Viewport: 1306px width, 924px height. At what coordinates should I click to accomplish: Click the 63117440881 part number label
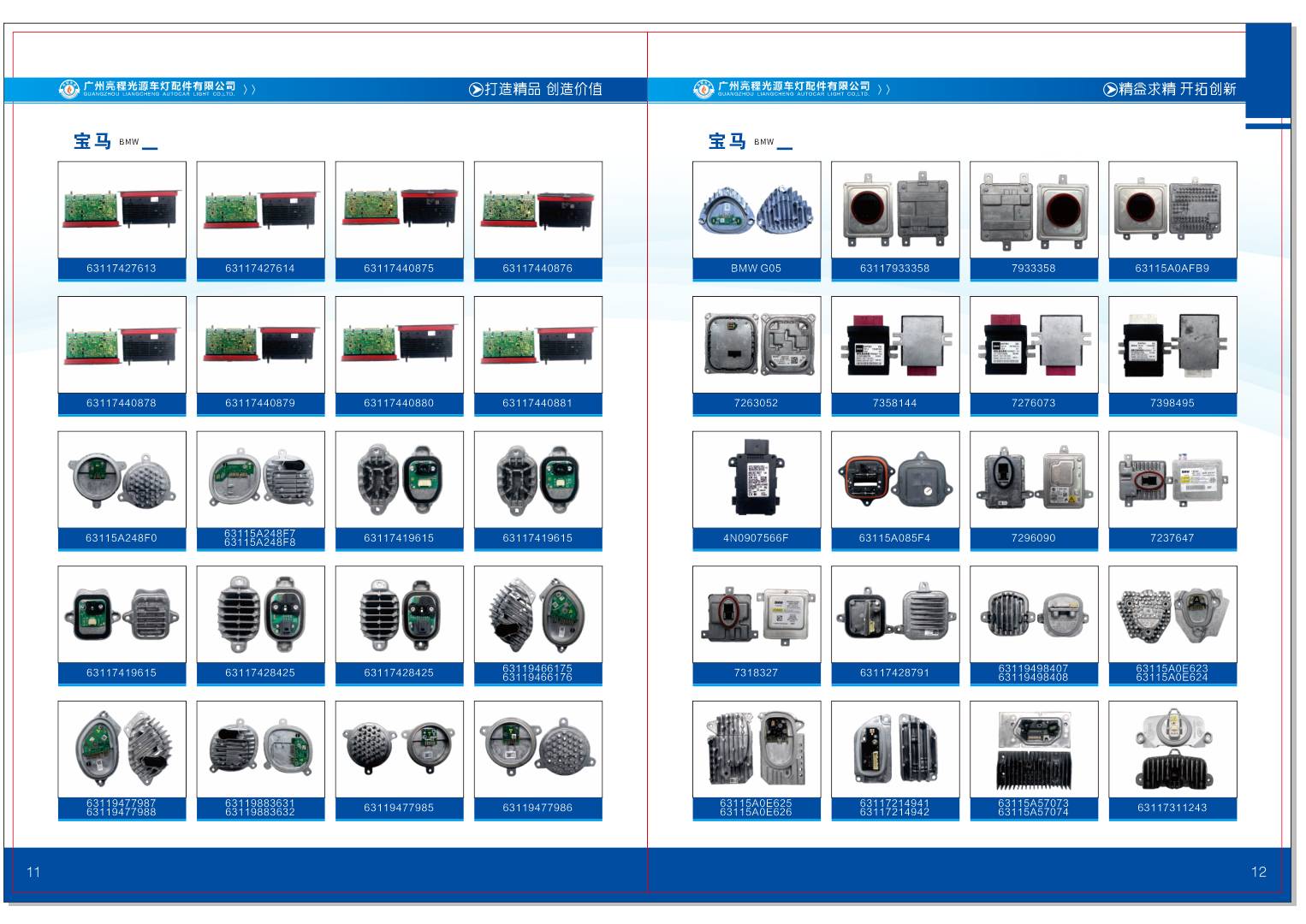click(x=537, y=403)
